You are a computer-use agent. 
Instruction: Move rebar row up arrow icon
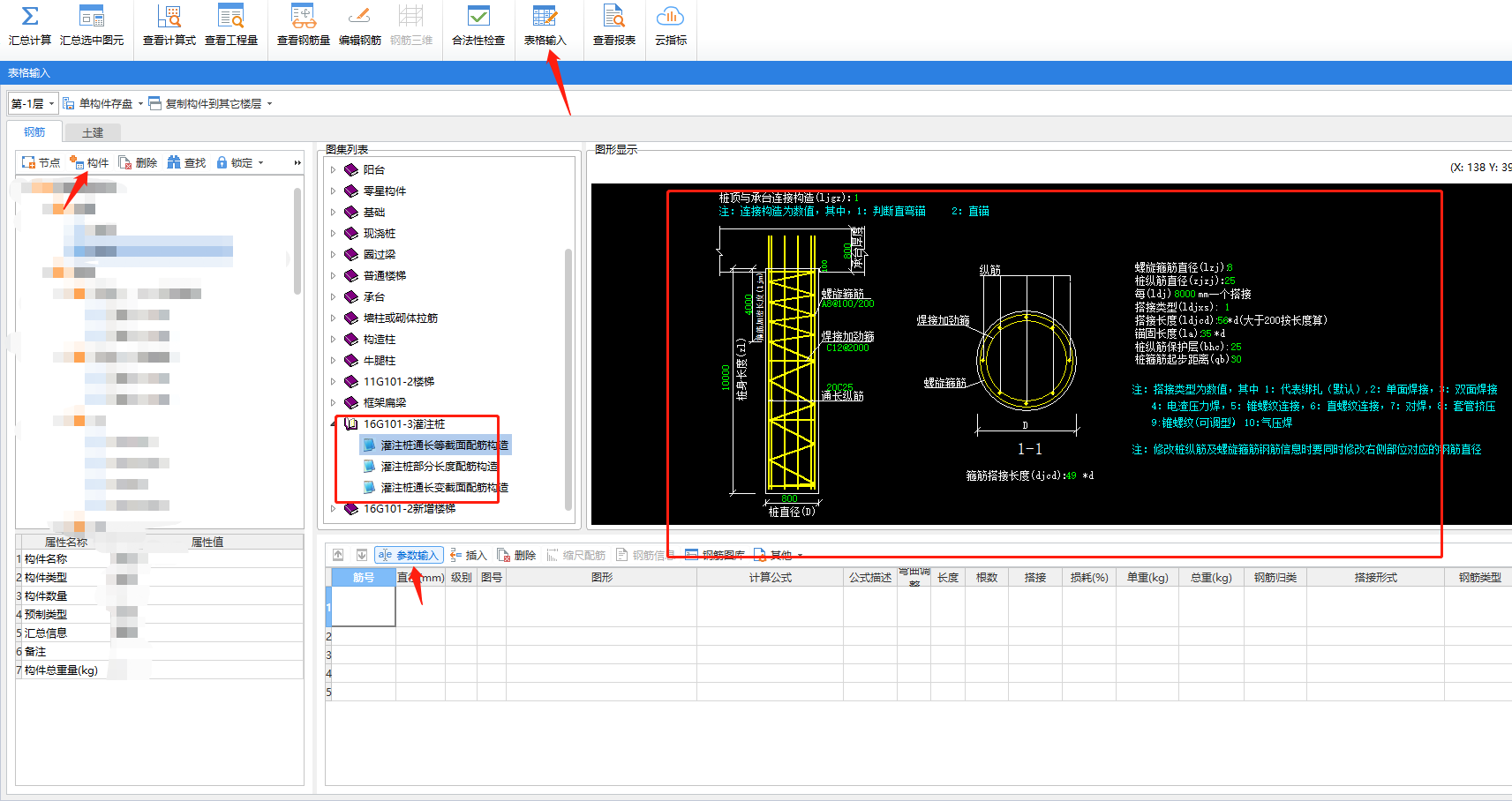(x=338, y=555)
